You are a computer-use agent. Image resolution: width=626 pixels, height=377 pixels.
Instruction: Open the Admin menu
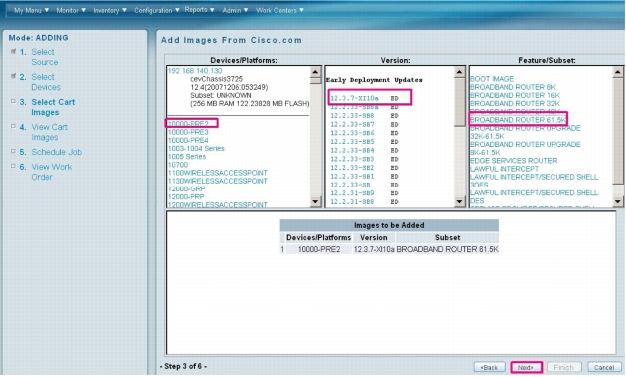coord(235,10)
